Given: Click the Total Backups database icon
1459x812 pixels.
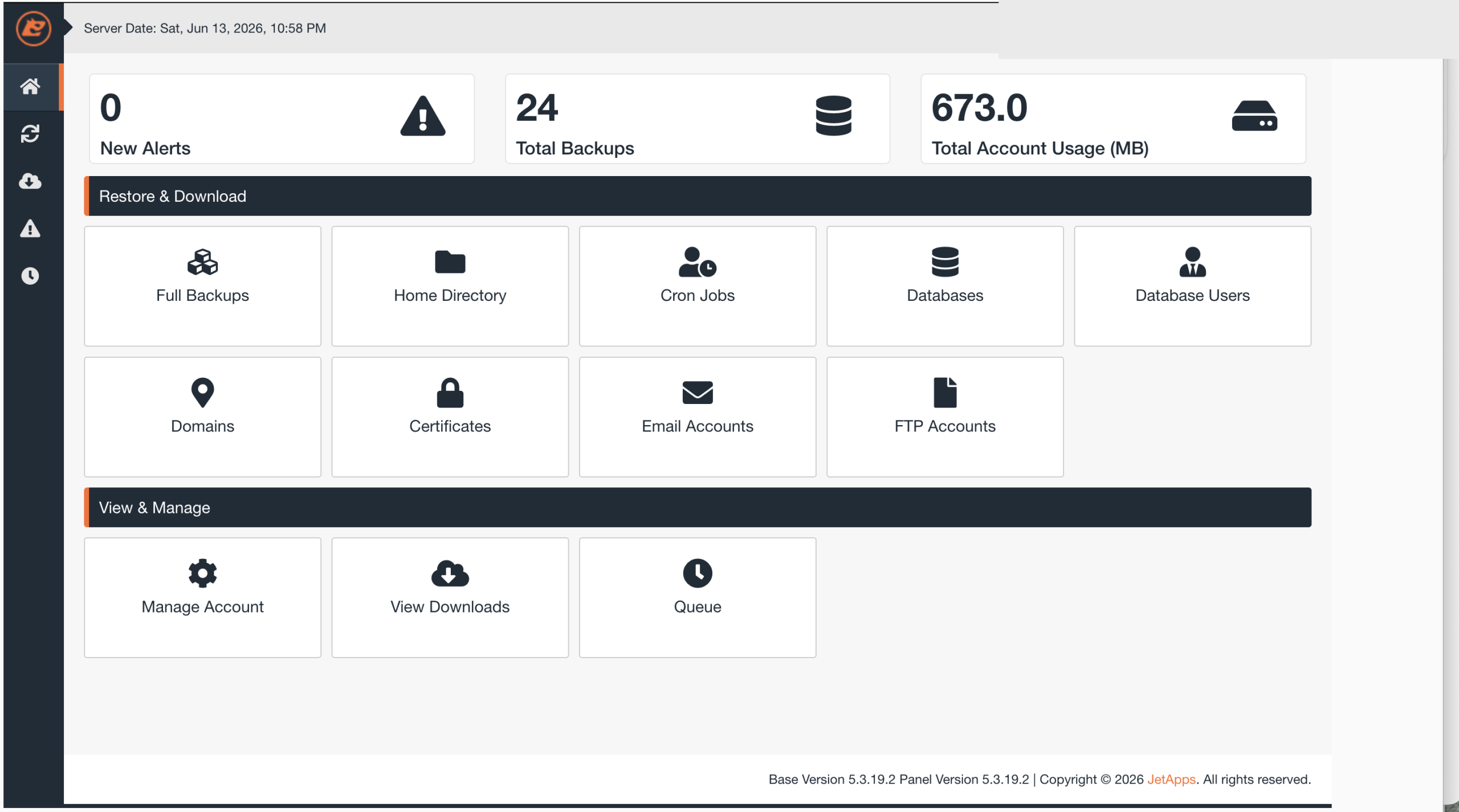Looking at the screenshot, I should pyautogui.click(x=834, y=116).
